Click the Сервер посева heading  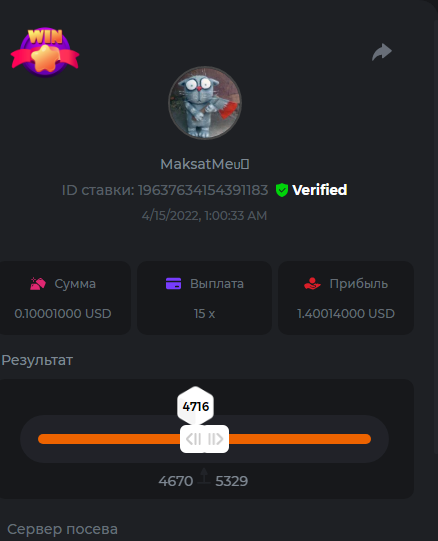(62, 529)
